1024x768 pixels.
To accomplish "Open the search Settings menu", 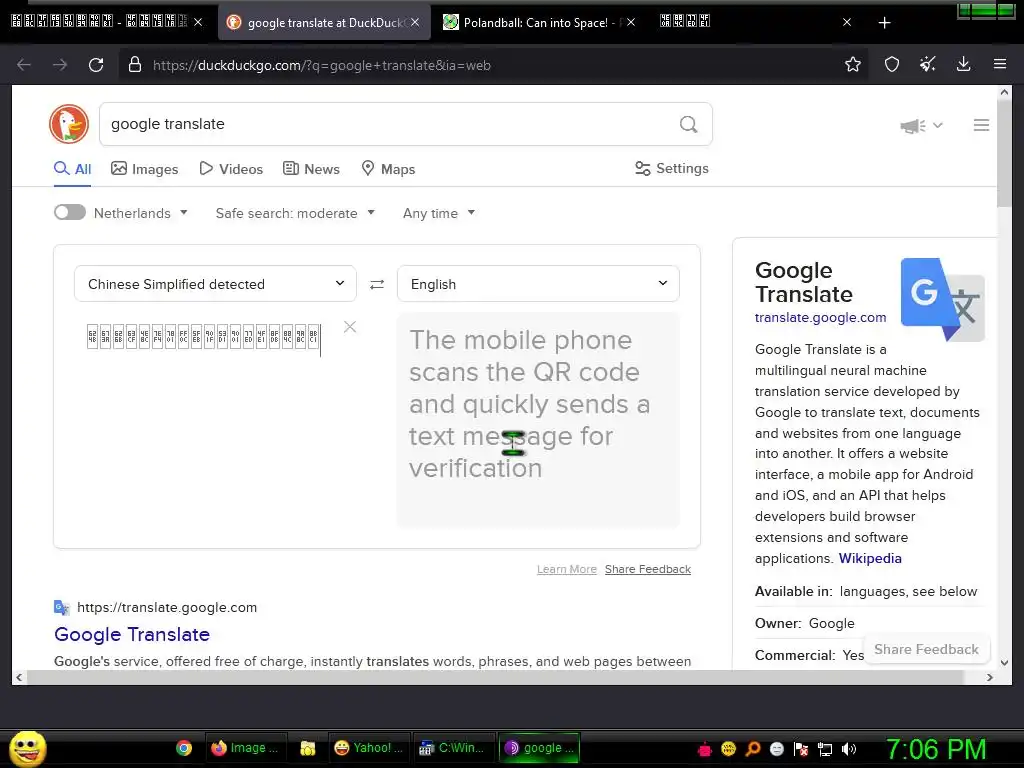I will point(672,168).
